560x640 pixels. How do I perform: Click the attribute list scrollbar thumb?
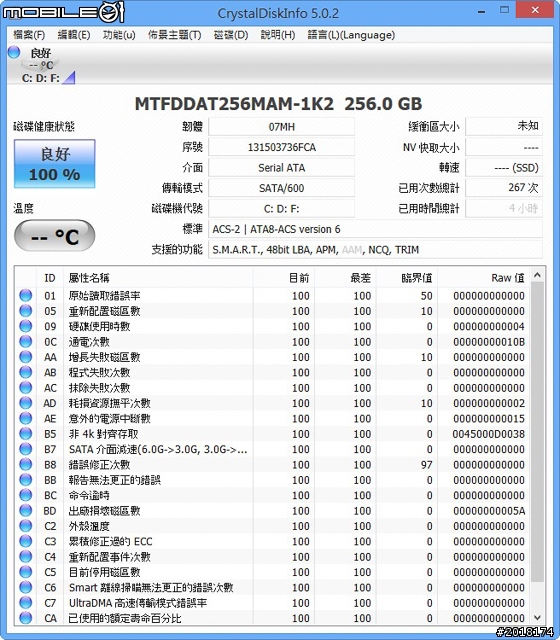537,432
